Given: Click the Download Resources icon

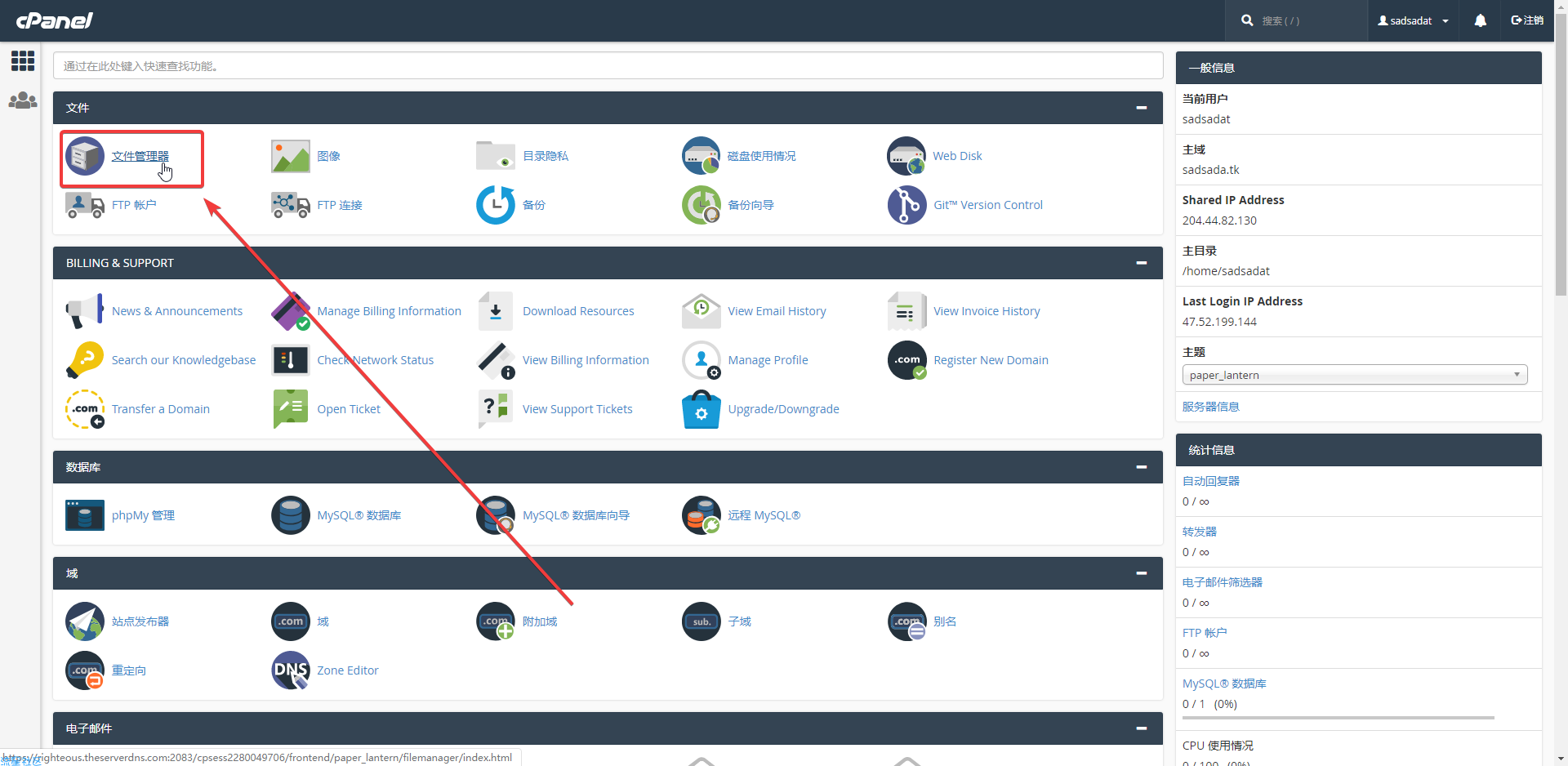Looking at the screenshot, I should 496,311.
